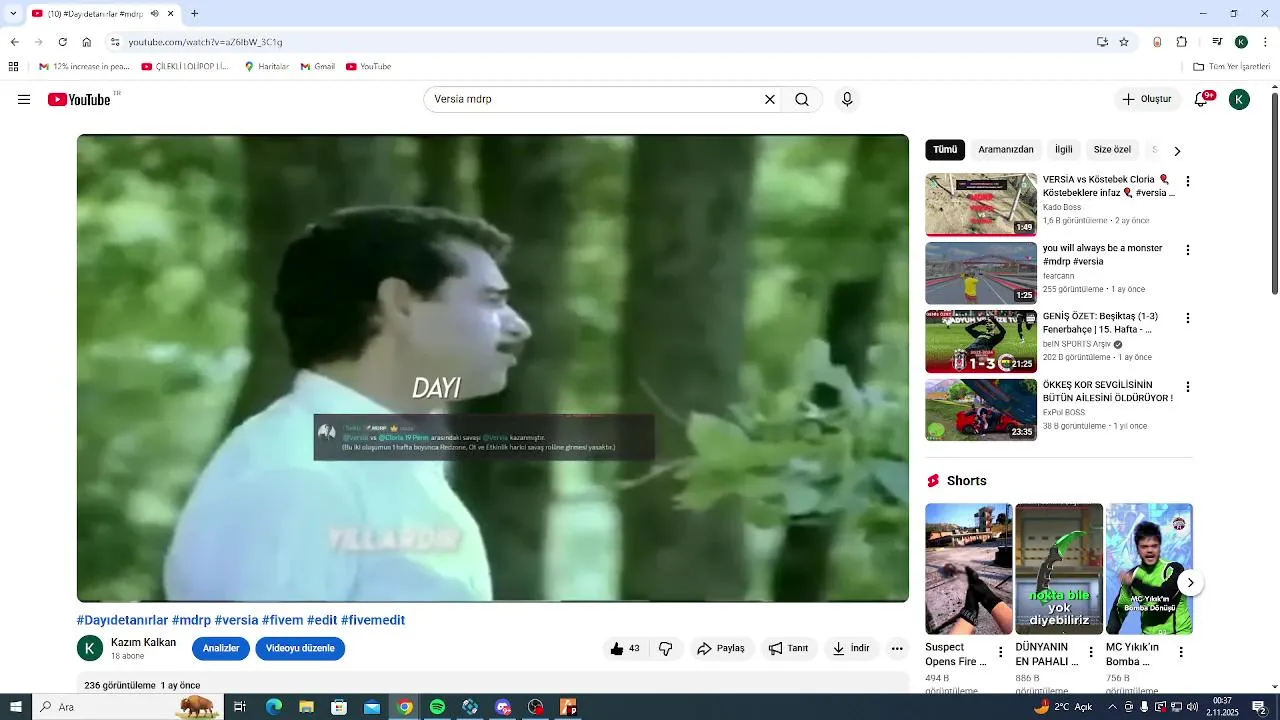Open account avatar menu in YouTube header
Viewport: 1280px width, 720px height.
(1239, 99)
